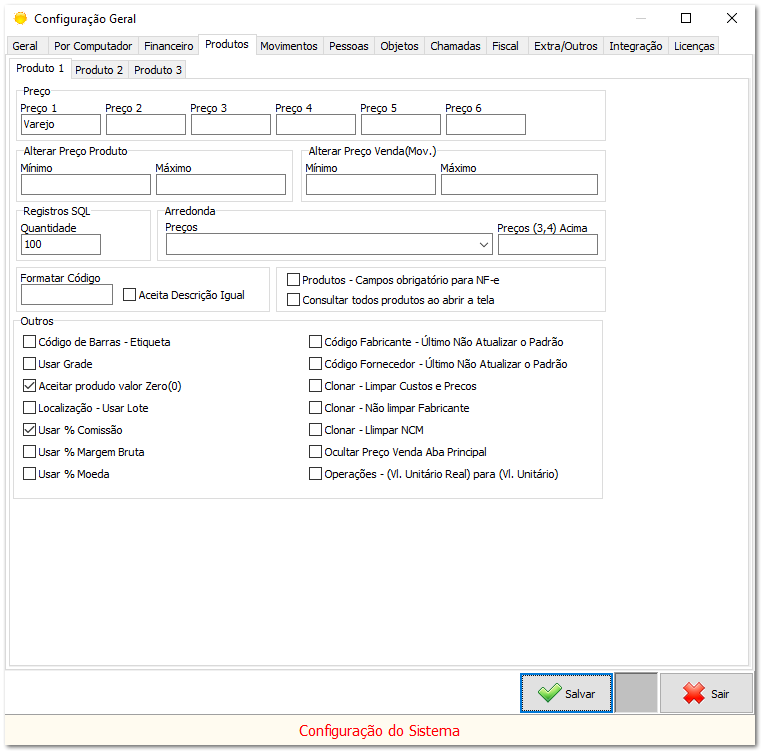Go to the Movimentos tab
764x754 pixels.
(x=289, y=46)
